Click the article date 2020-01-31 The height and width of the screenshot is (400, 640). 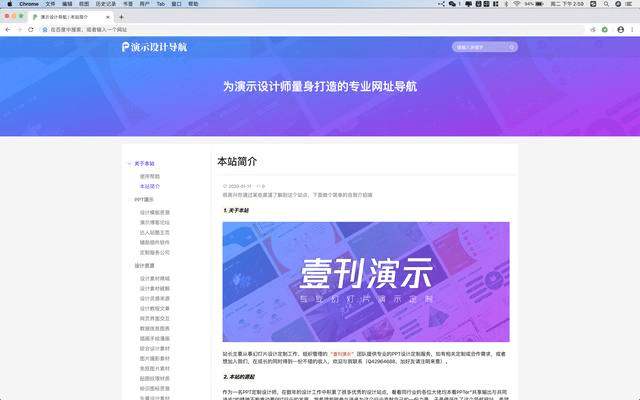coord(240,186)
